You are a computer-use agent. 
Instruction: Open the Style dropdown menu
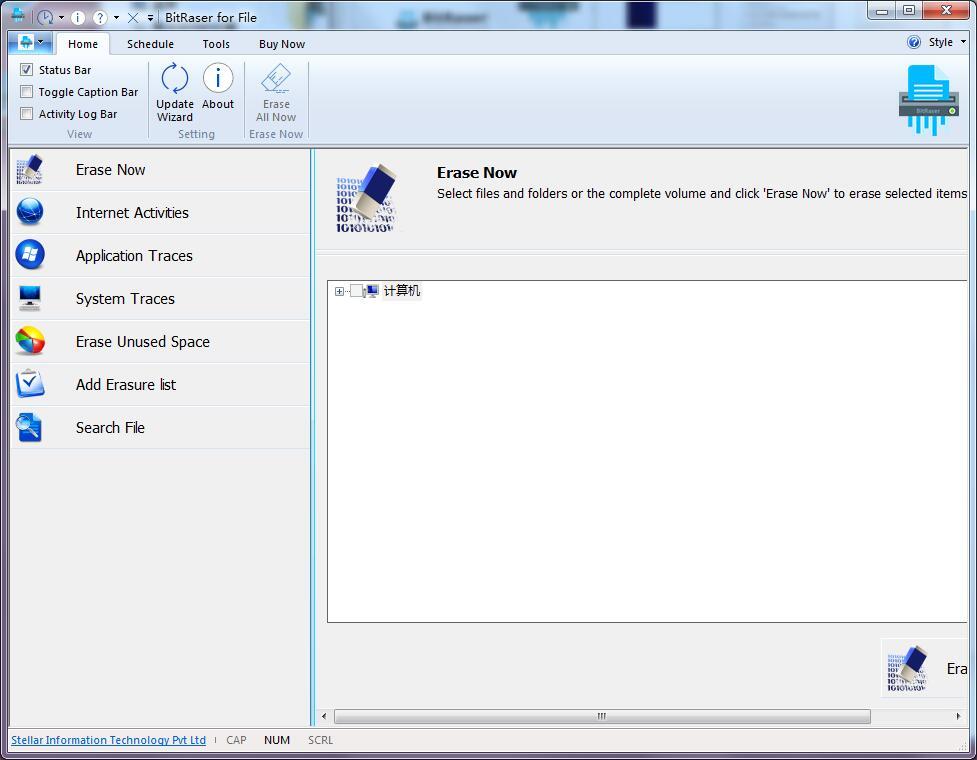(x=947, y=42)
